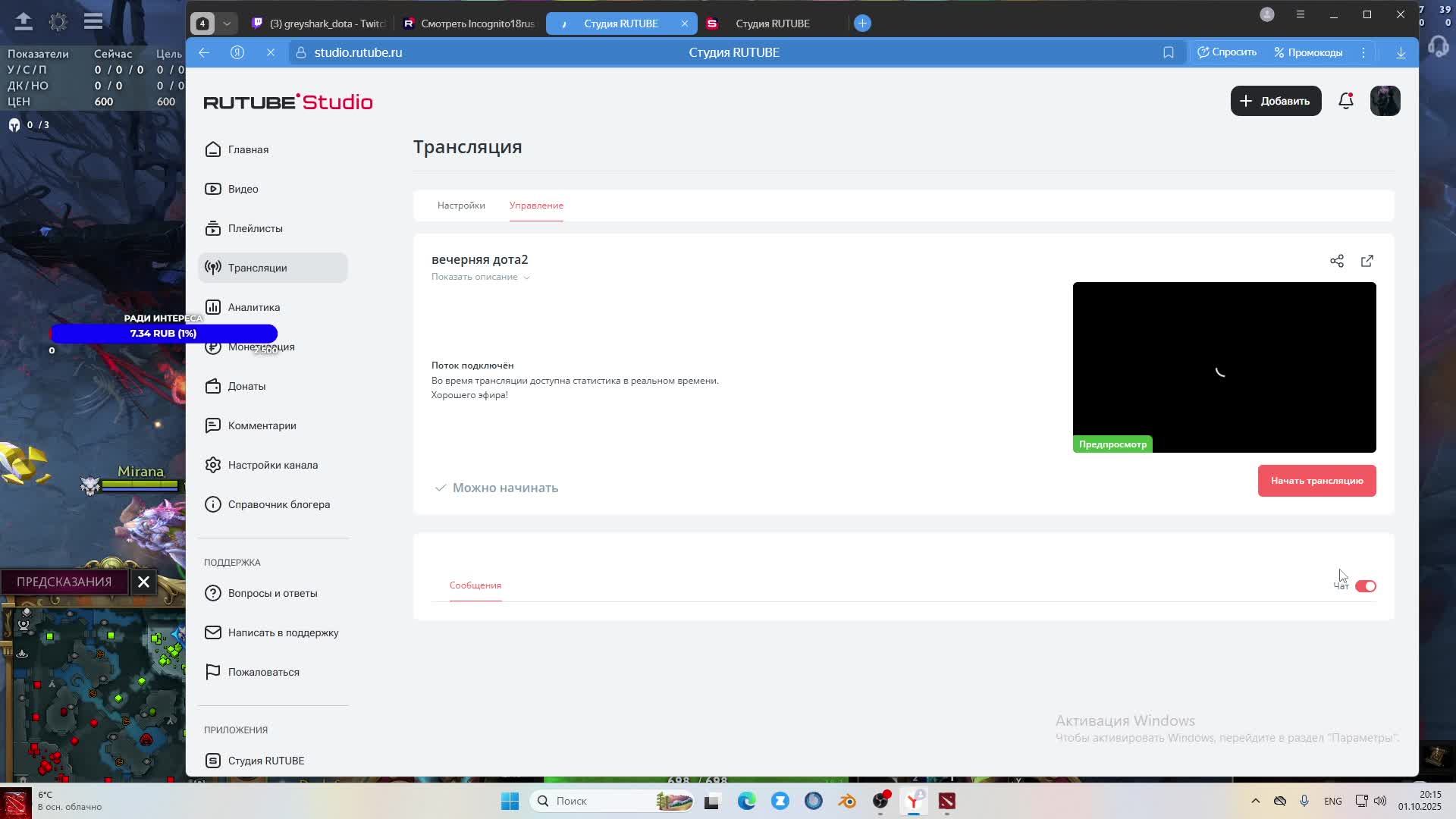Click the Добавить button

(1275, 100)
